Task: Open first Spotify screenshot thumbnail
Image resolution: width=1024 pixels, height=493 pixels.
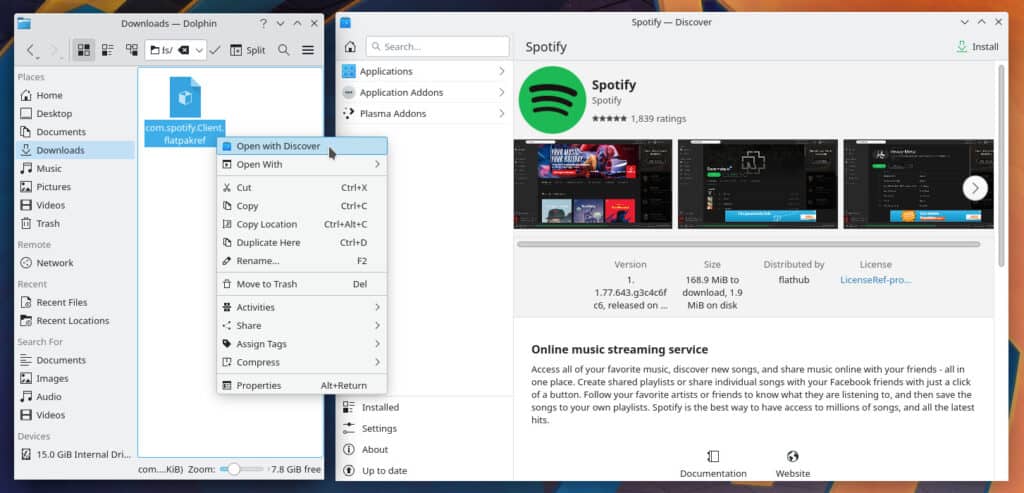Action: coord(593,183)
